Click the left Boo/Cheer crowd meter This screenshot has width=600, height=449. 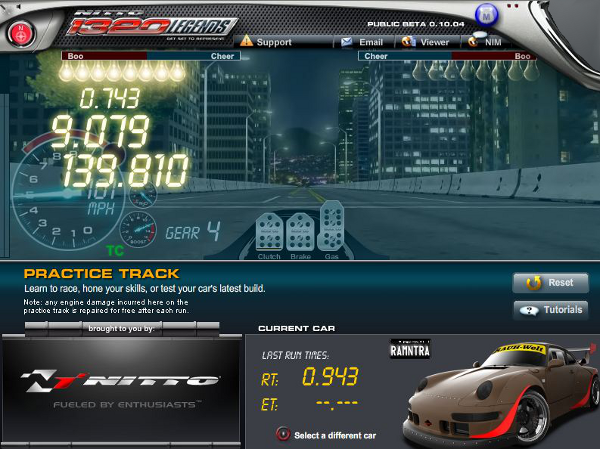(x=149, y=57)
